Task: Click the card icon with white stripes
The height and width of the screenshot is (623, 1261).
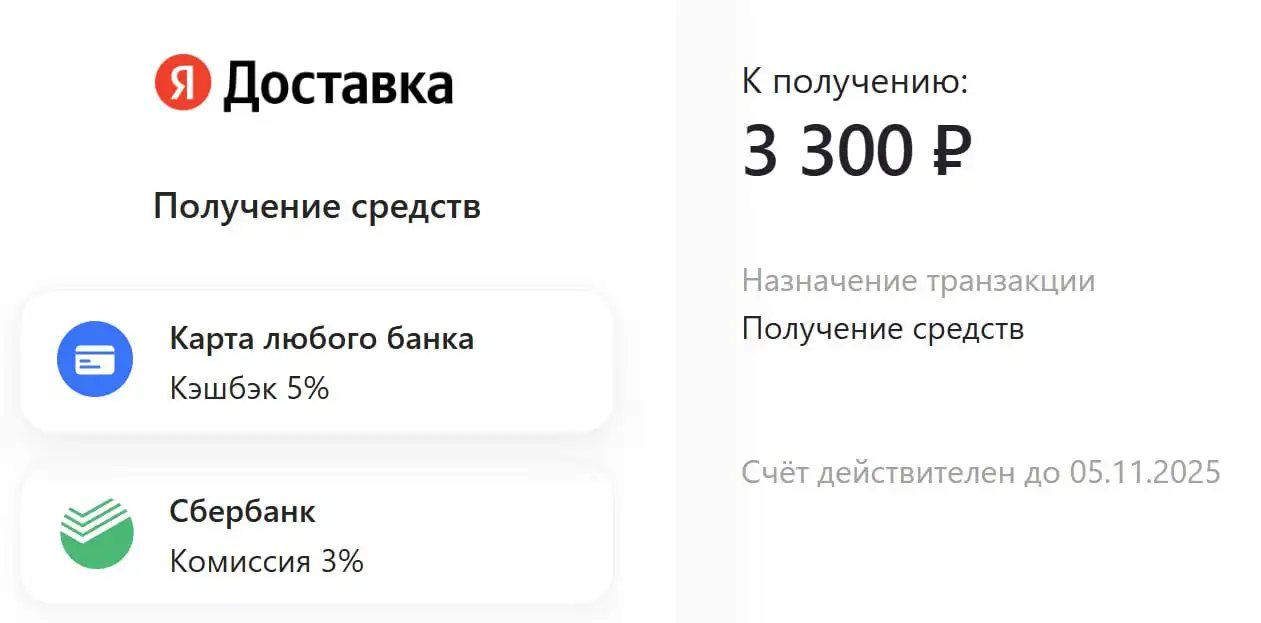Action: pyautogui.click(x=95, y=359)
